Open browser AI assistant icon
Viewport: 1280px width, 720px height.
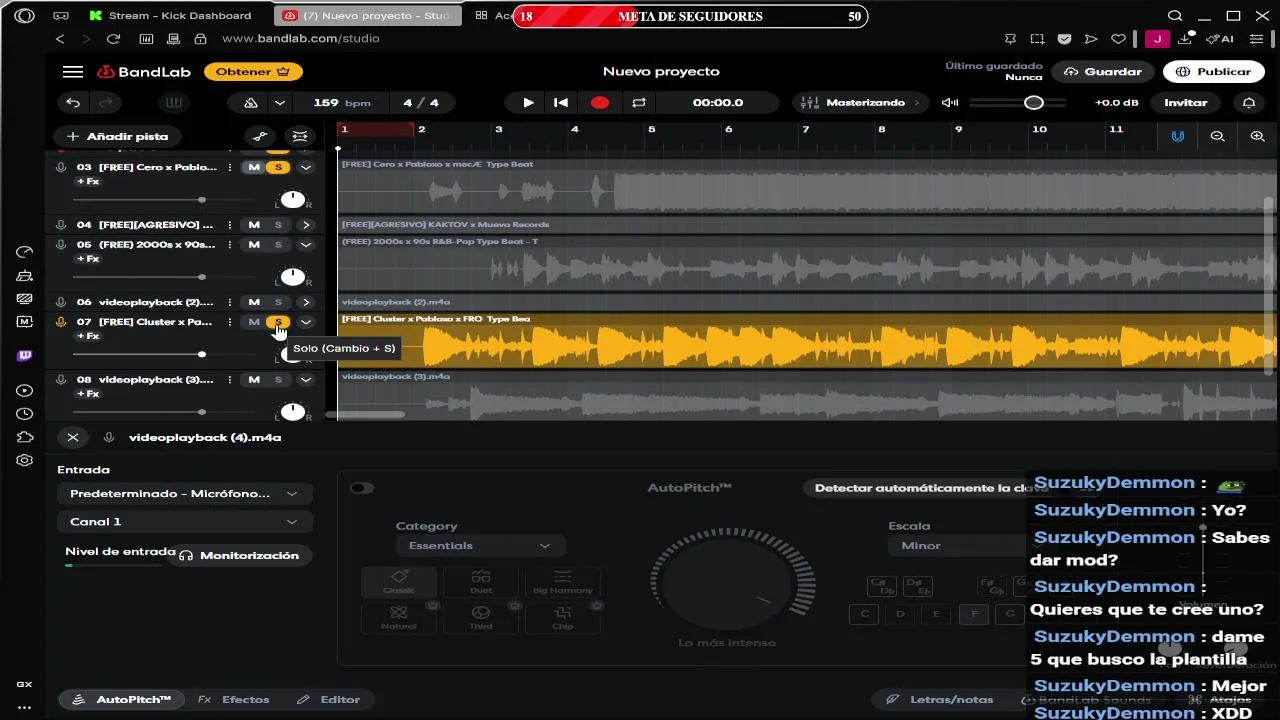tap(1220, 39)
